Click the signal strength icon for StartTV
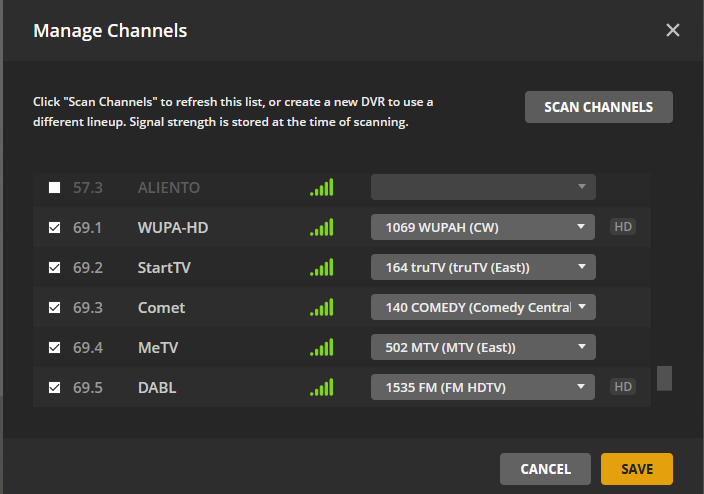The height and width of the screenshot is (494, 704). point(321,267)
